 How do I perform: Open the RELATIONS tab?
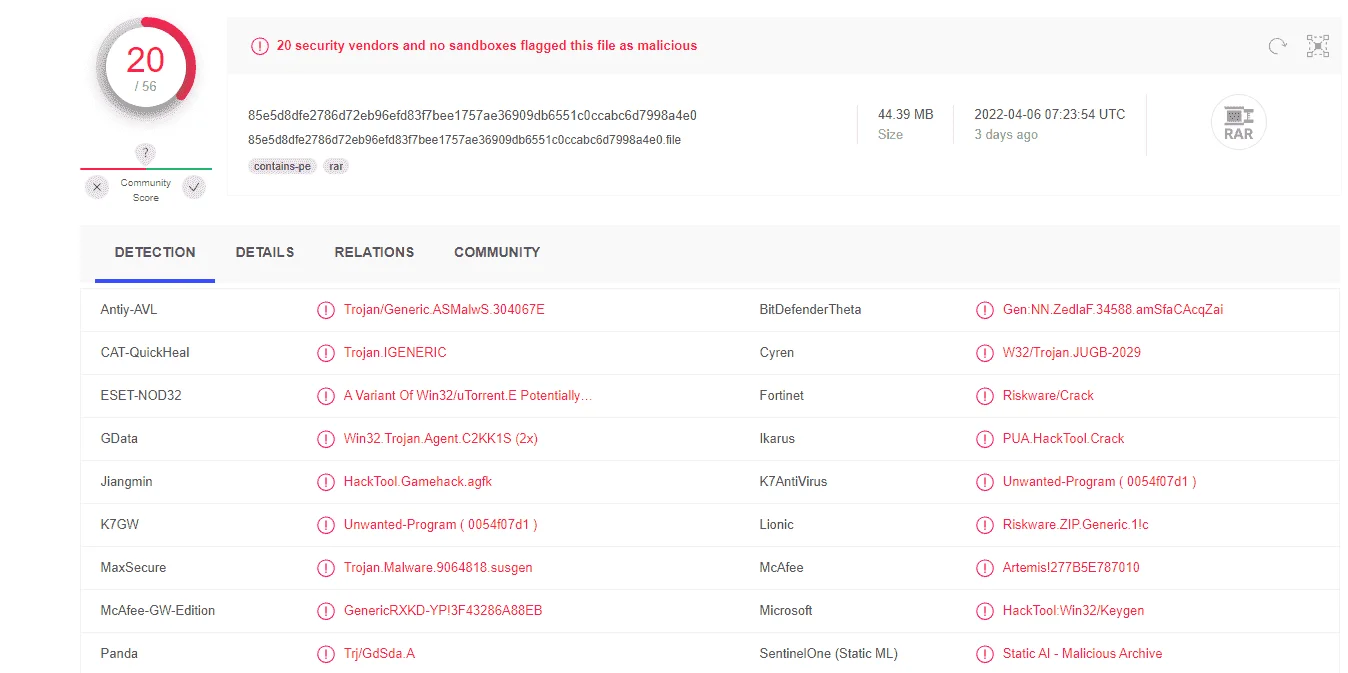coord(374,253)
